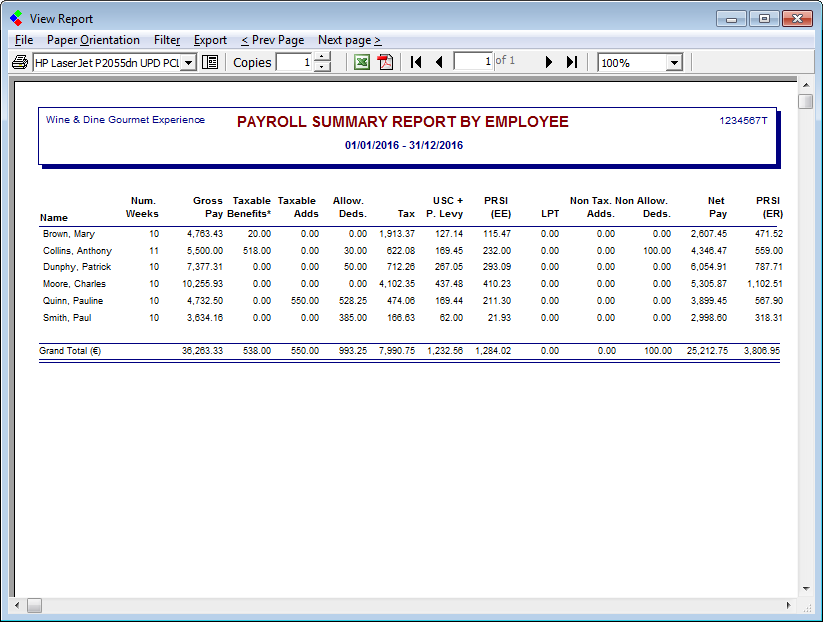Open the Filter menu
Image resolution: width=823 pixels, height=622 pixels.
click(x=167, y=40)
